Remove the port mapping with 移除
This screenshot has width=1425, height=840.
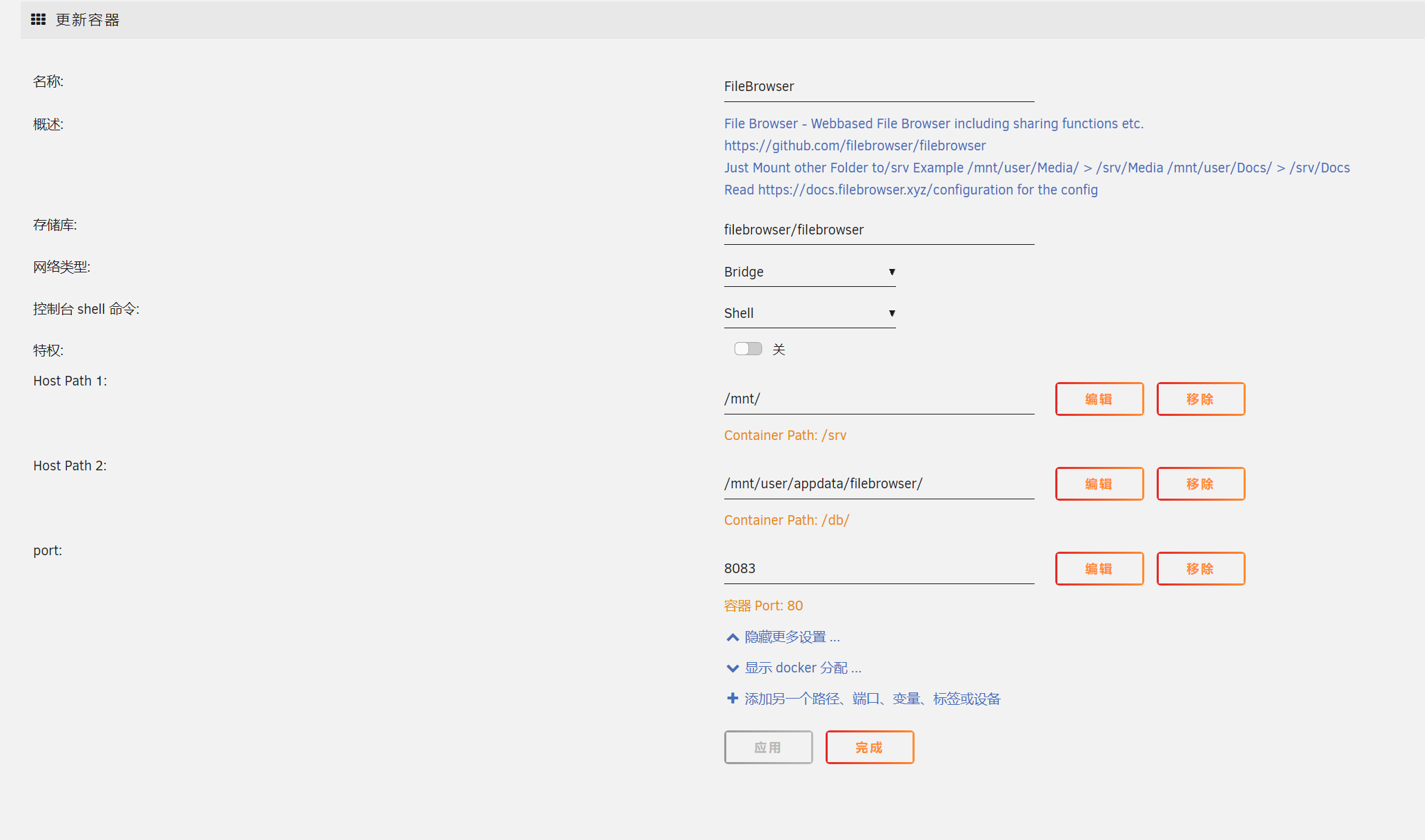(1200, 569)
